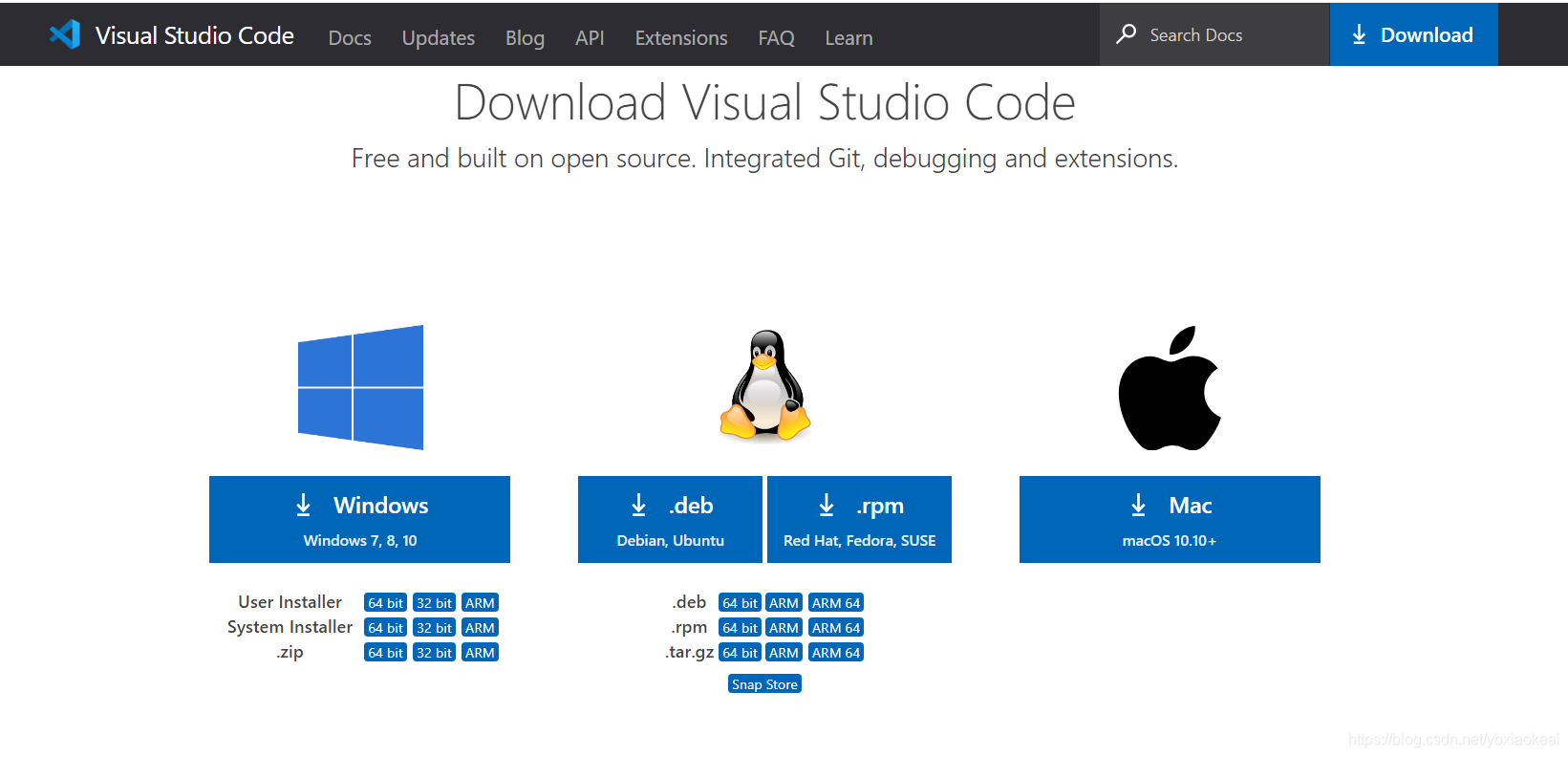Download the Windows 7, 8, 10 build
The width and height of the screenshot is (1568, 757).
tap(359, 519)
